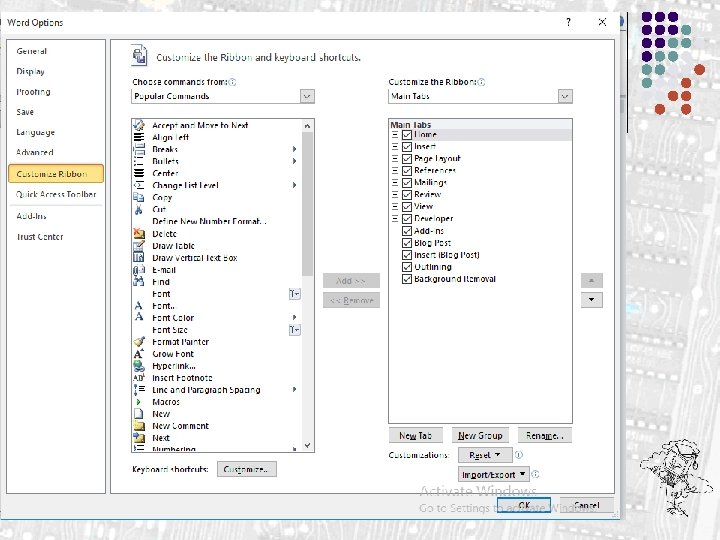The height and width of the screenshot is (540, 720).
Task: Click the Customizations info icon next to Reset
Action: (x=519, y=455)
